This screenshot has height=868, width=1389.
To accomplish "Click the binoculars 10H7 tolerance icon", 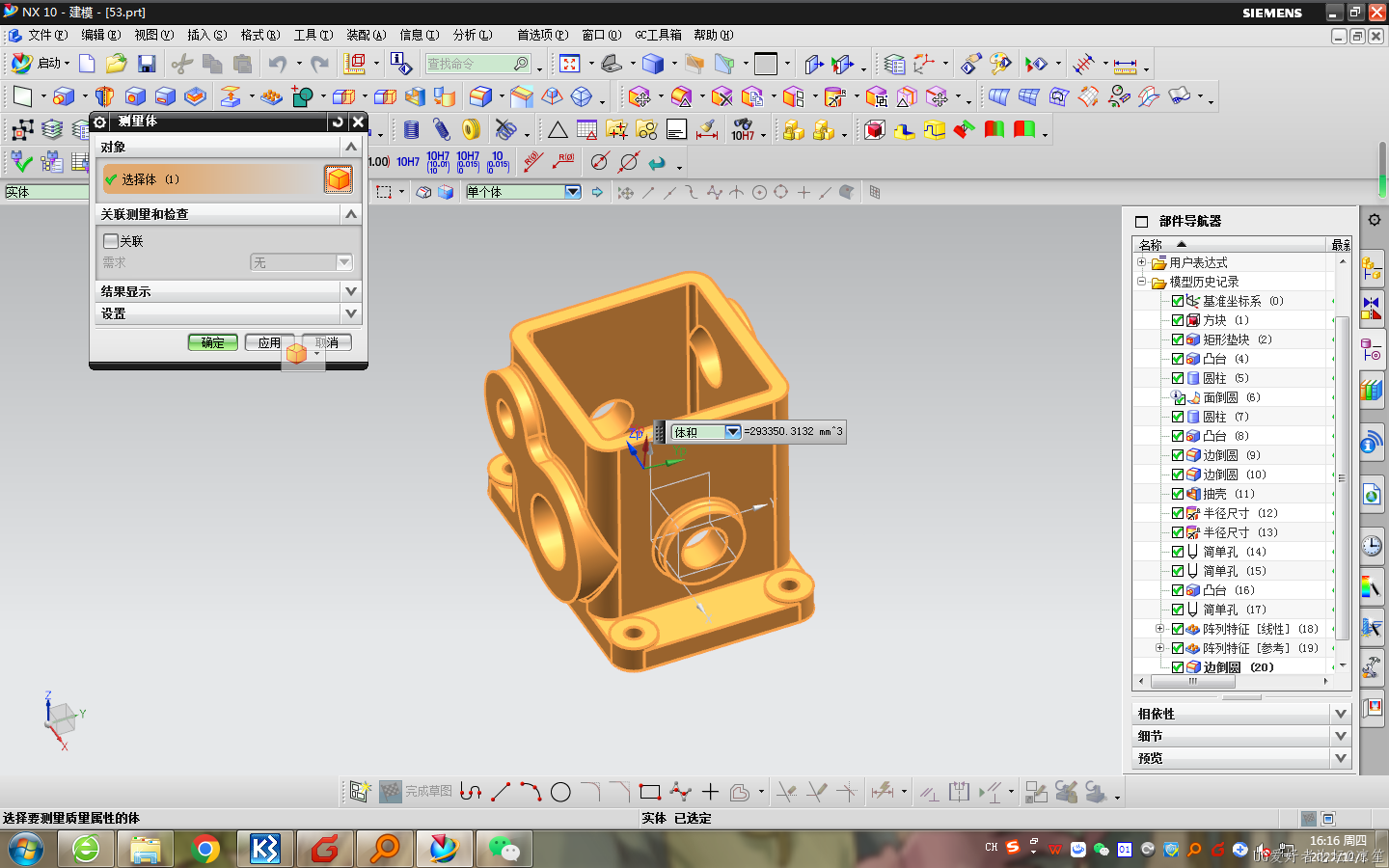I will [x=743, y=129].
